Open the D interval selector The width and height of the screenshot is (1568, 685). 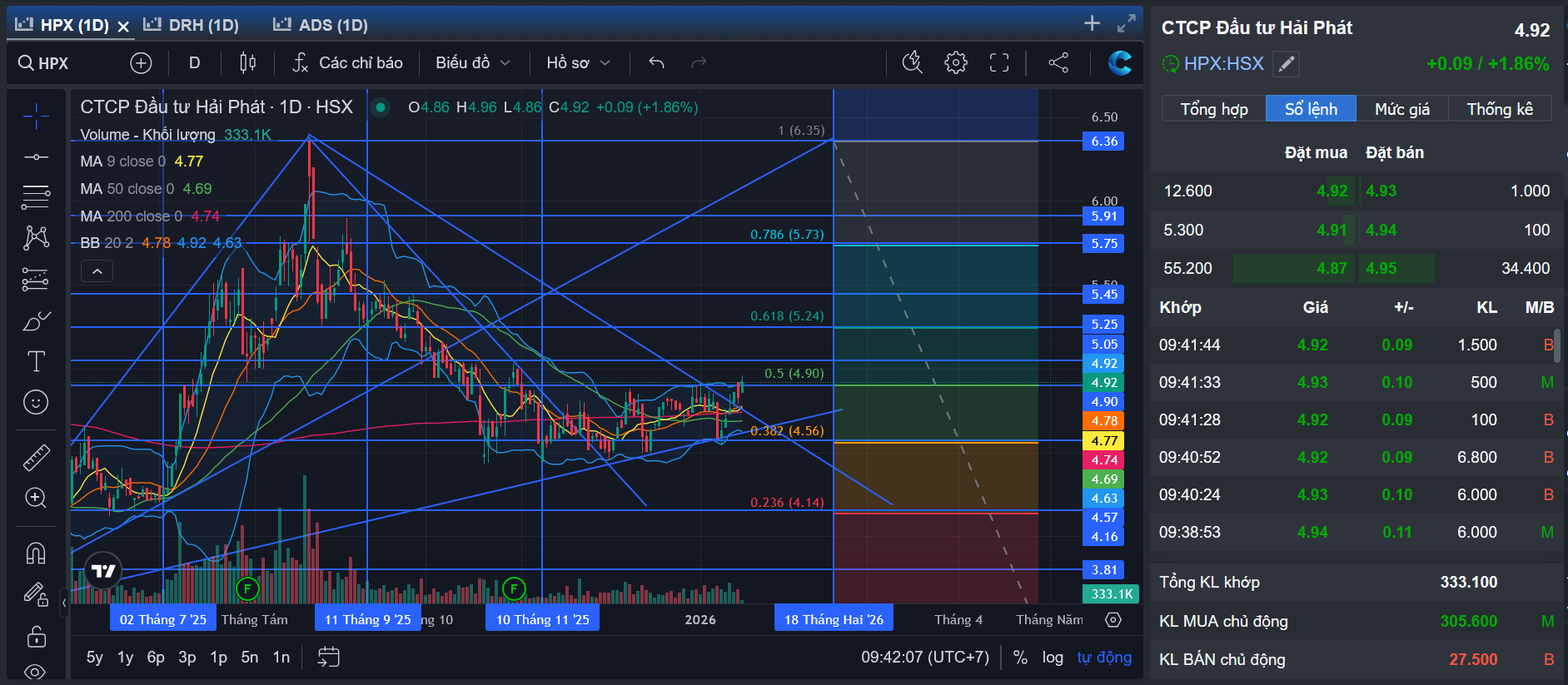pos(194,62)
